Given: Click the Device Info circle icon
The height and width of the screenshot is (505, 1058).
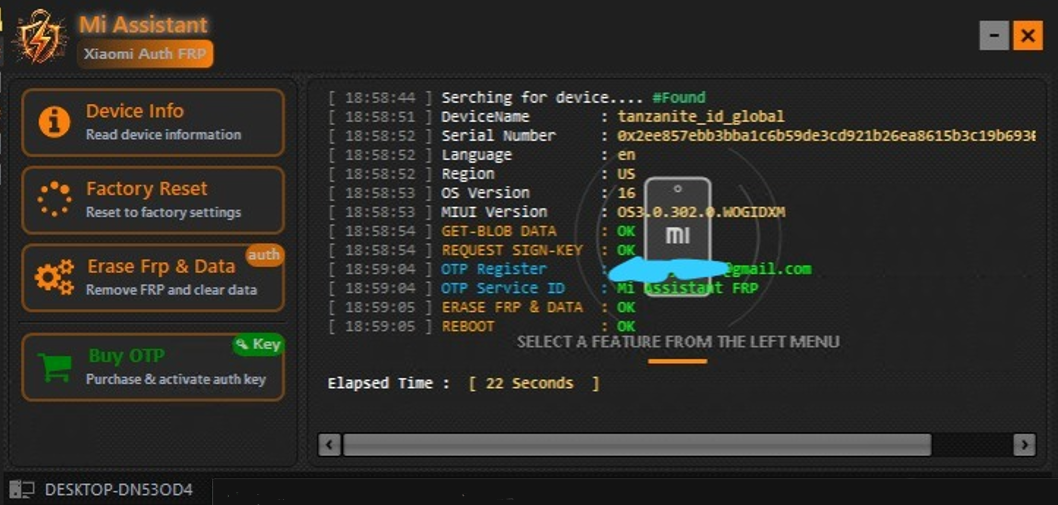Looking at the screenshot, I should click(54, 122).
